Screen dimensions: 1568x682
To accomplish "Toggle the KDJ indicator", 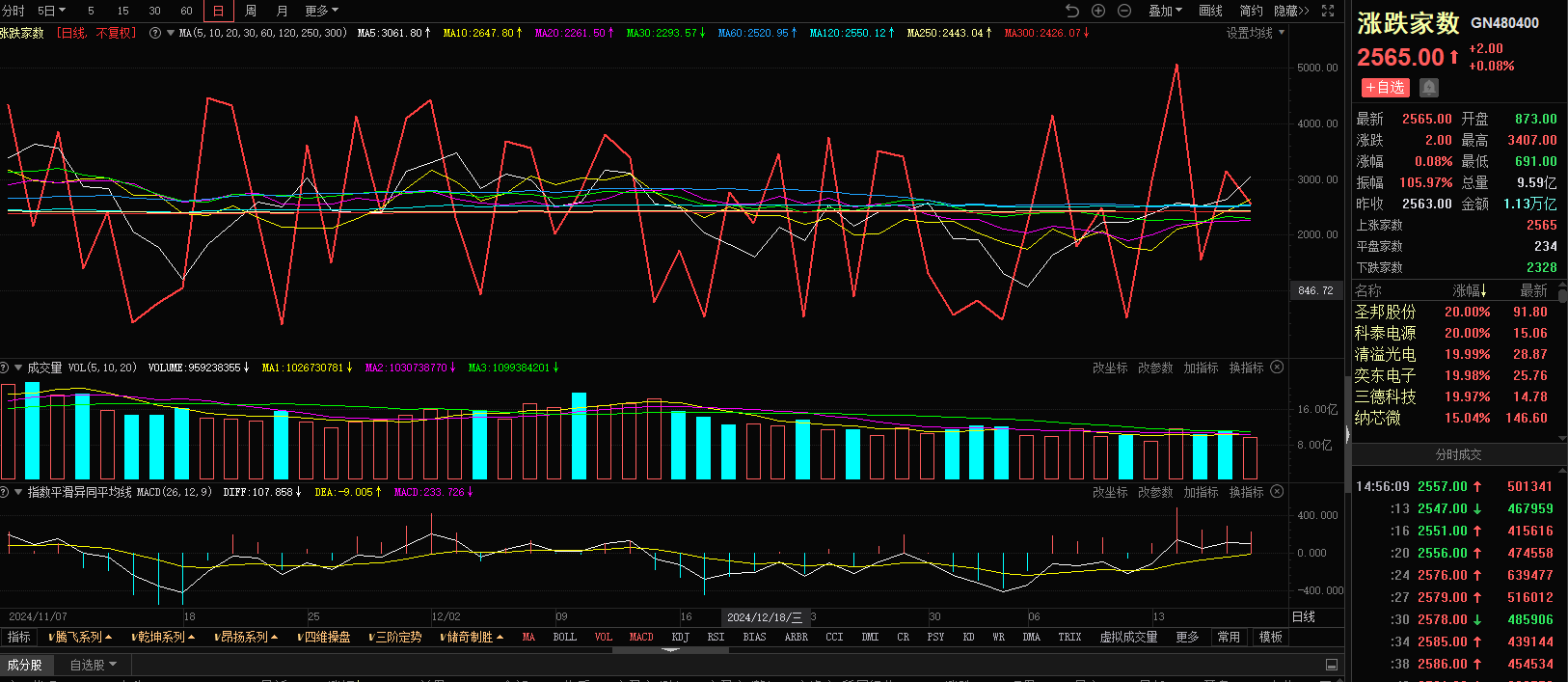I will click(680, 637).
